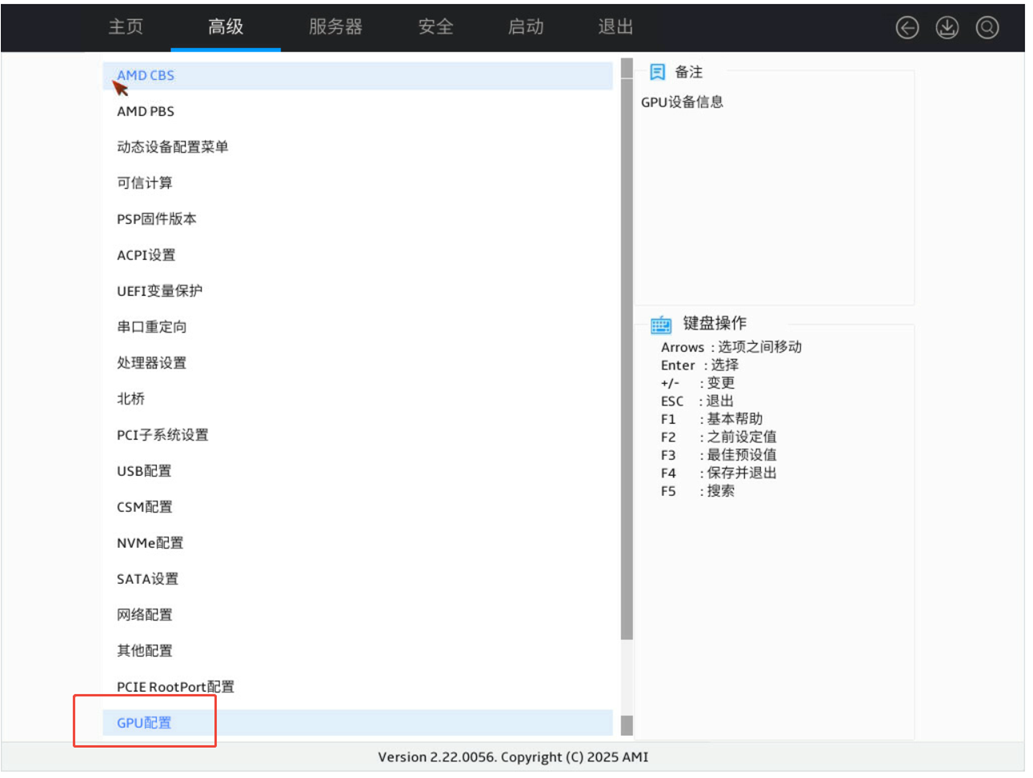The height and width of the screenshot is (778, 1033).
Task: Open the 退出 tab
Action: coord(615,27)
